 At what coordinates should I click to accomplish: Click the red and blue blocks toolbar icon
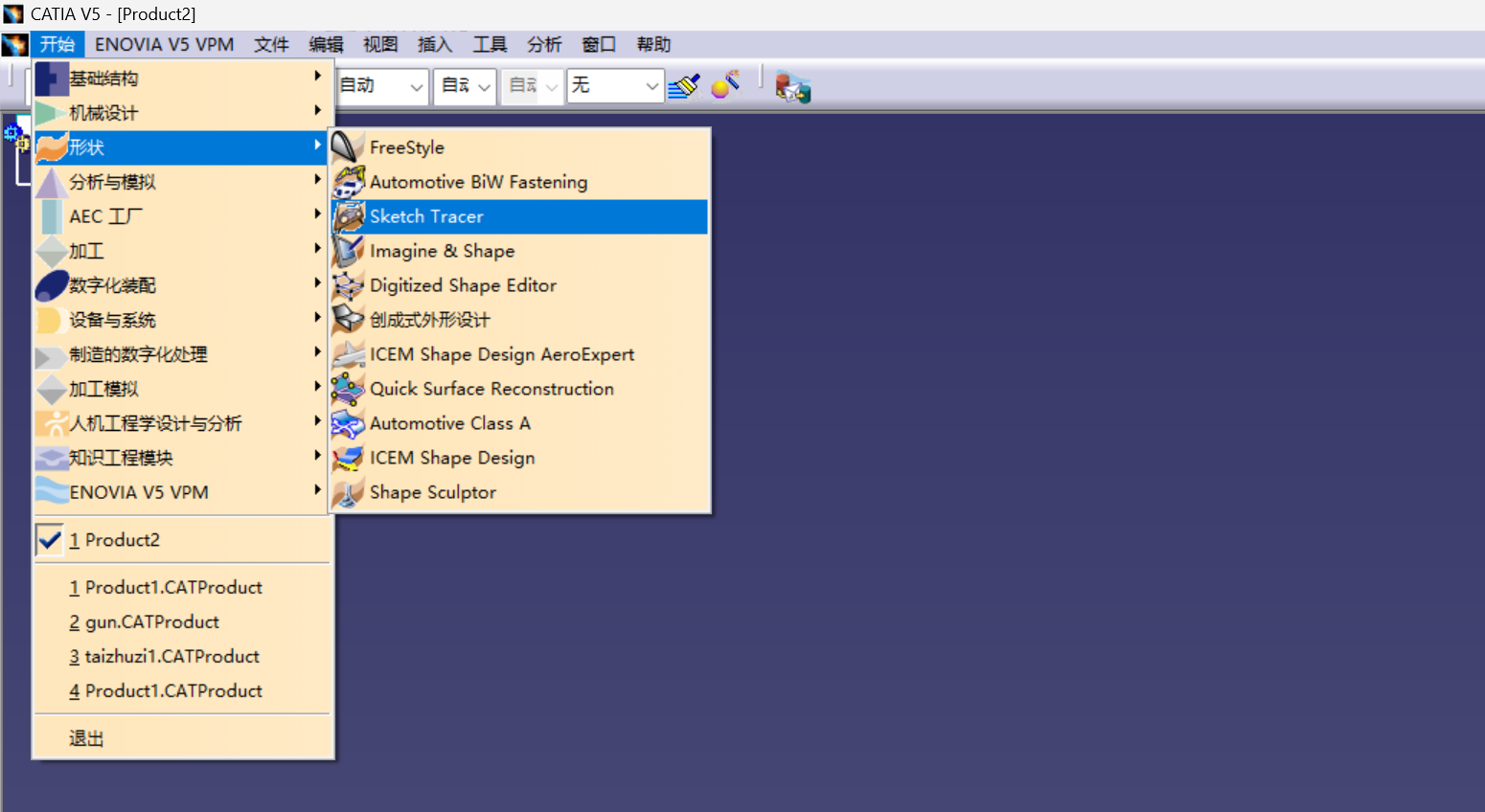coord(792,87)
